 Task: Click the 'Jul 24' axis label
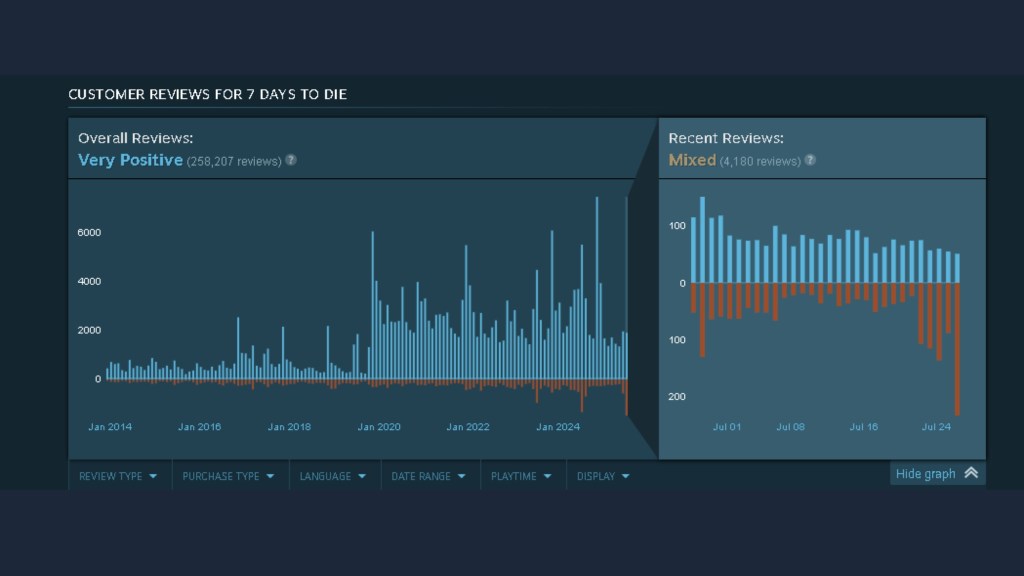(936, 426)
